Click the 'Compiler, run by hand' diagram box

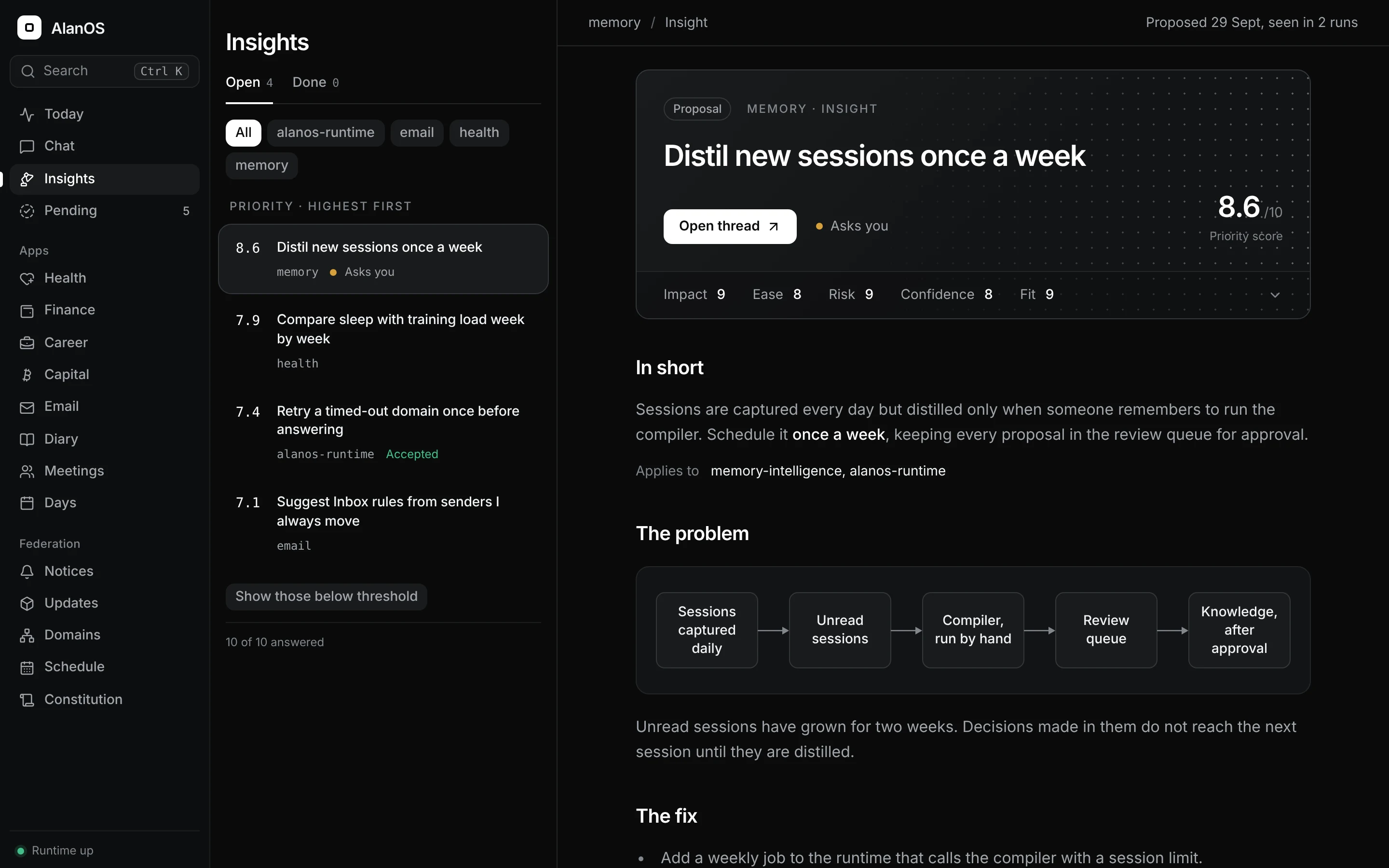click(x=973, y=630)
